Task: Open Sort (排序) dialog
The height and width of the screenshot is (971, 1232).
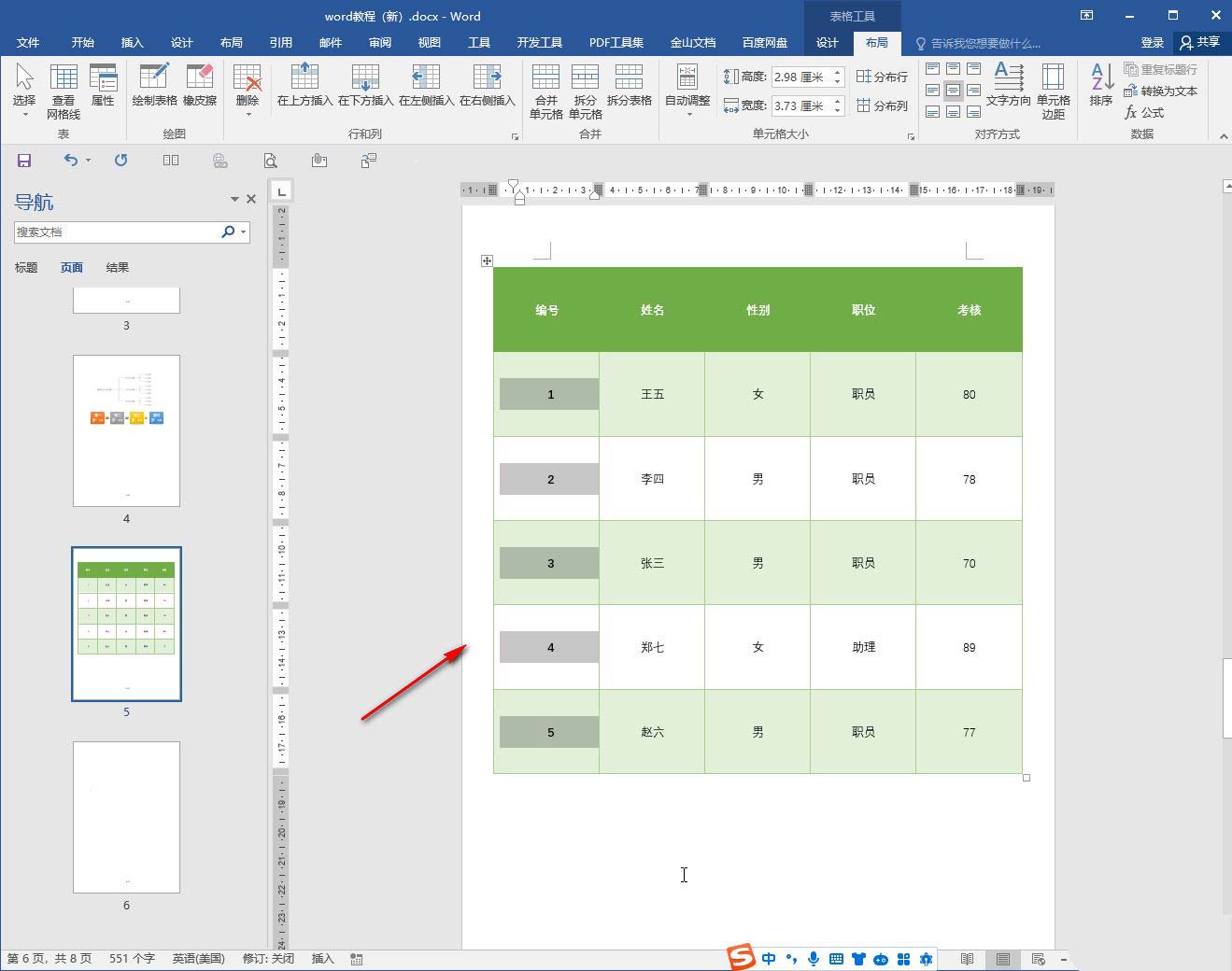Action: pyautogui.click(x=1101, y=85)
